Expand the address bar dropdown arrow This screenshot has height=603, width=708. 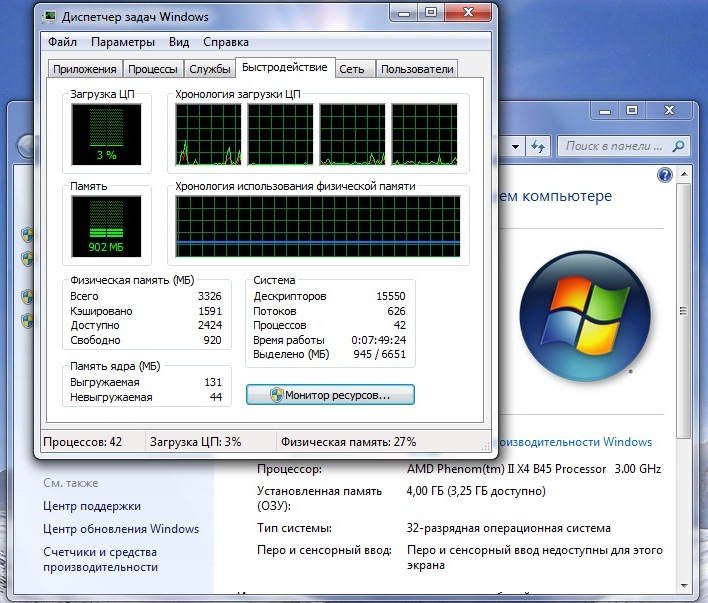tap(515, 147)
